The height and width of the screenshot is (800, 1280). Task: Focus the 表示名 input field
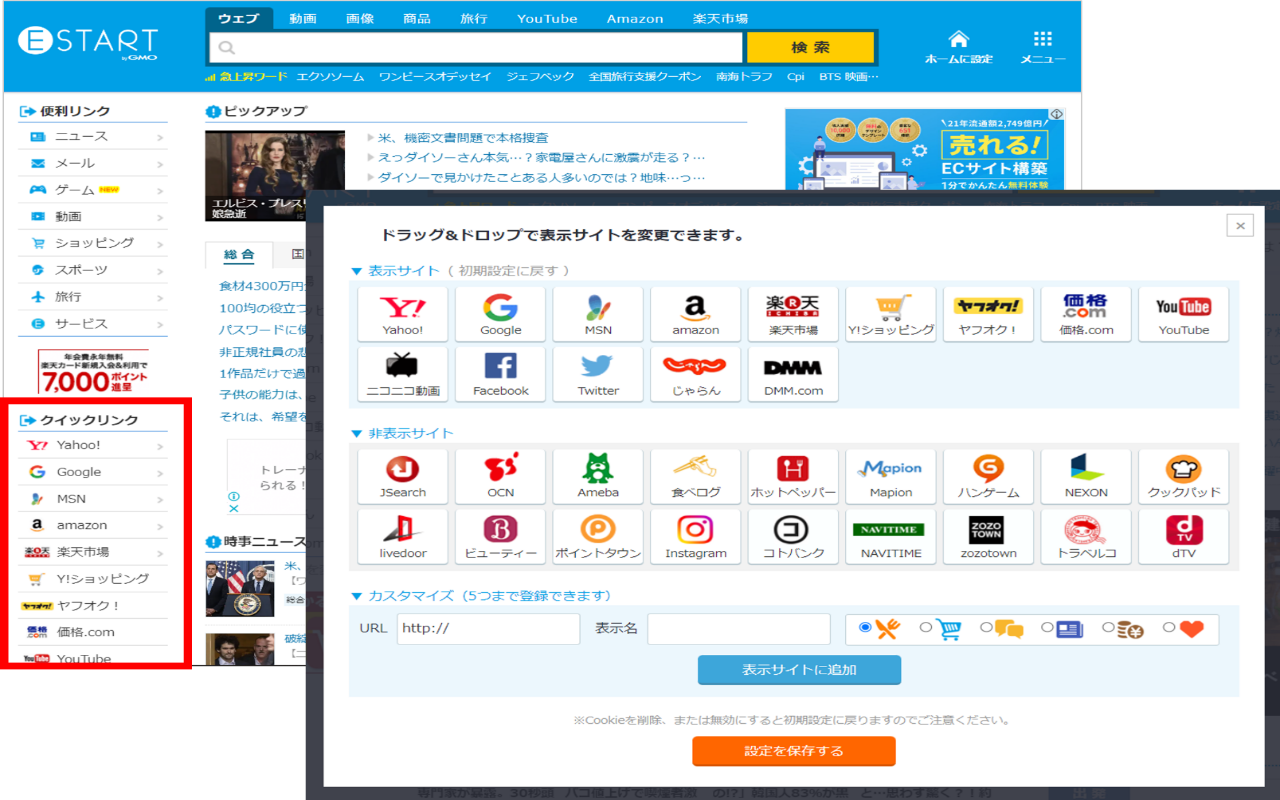[x=739, y=629]
